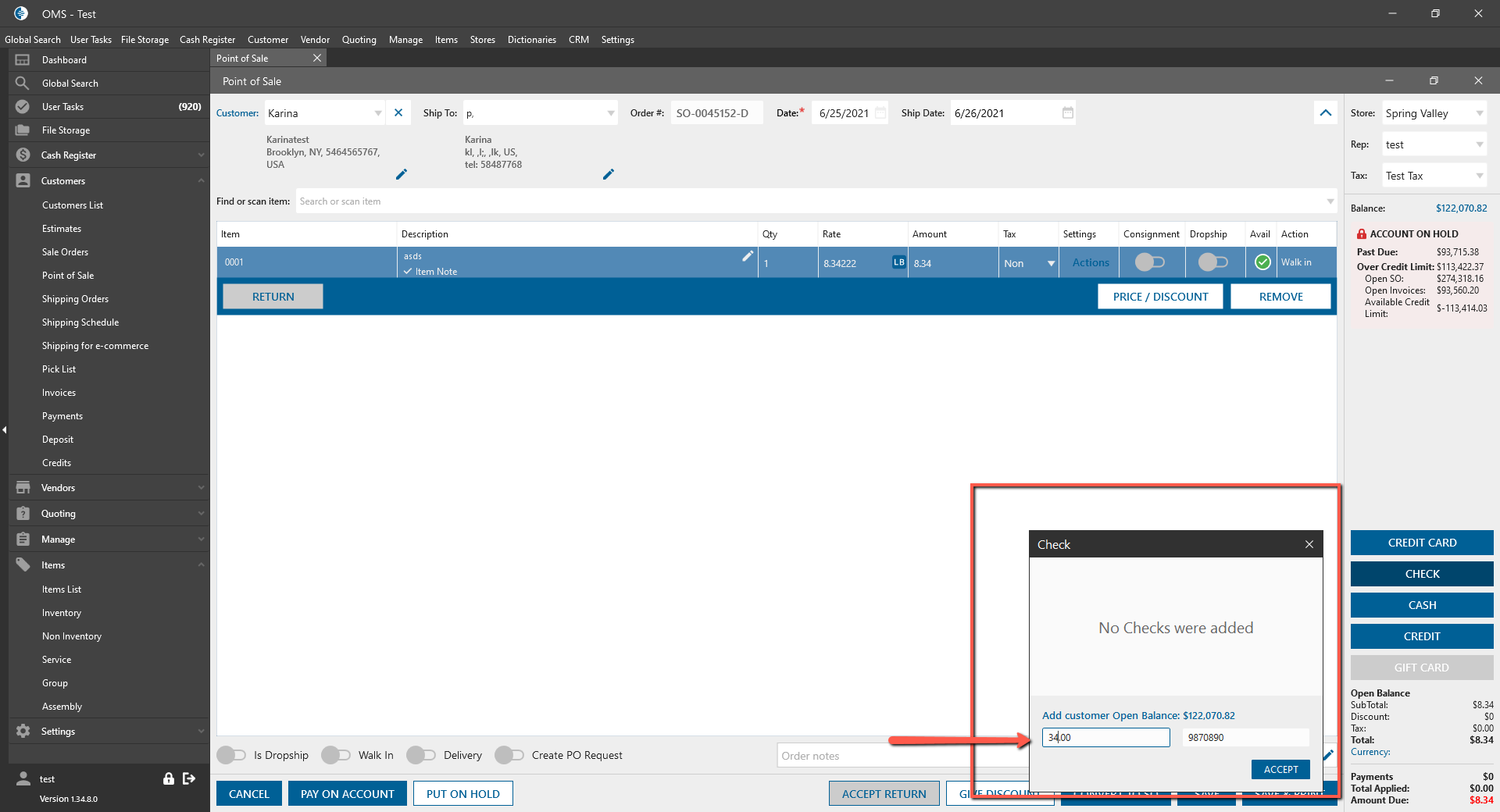
Task: Open the Find or scan item dropdown
Action: click(1330, 201)
